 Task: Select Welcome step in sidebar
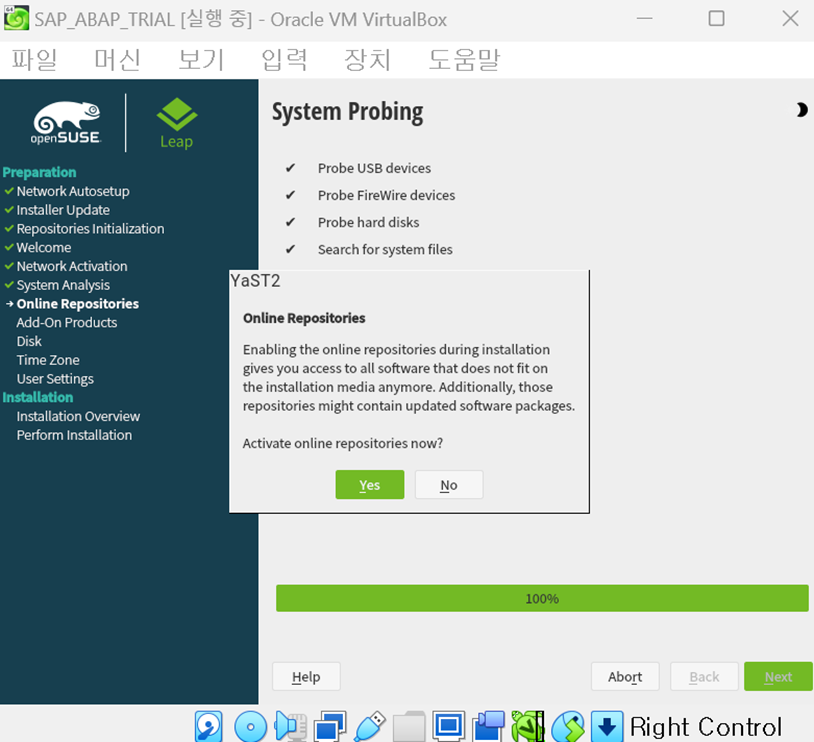[x=44, y=247]
